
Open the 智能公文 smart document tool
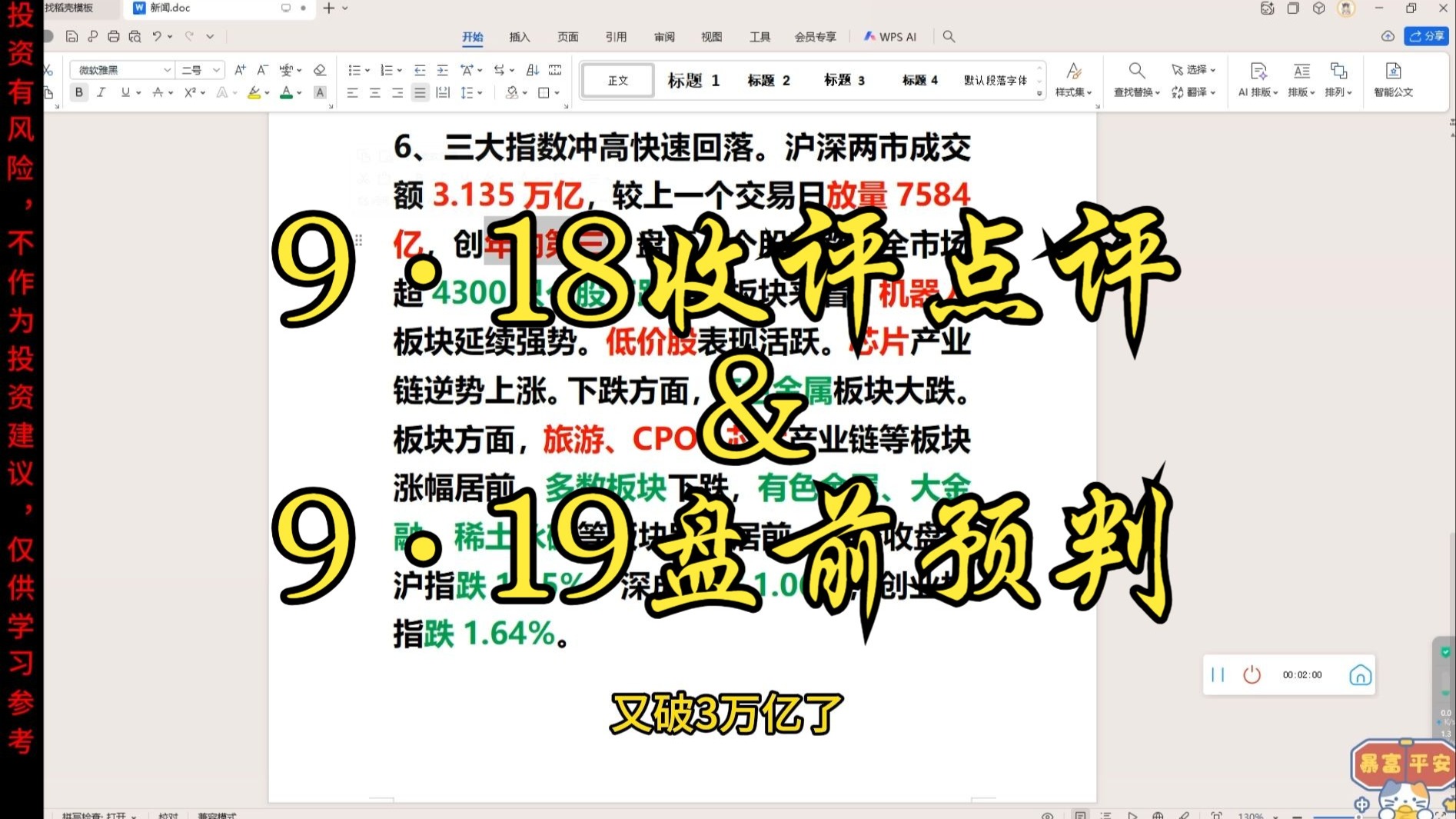click(x=1393, y=80)
